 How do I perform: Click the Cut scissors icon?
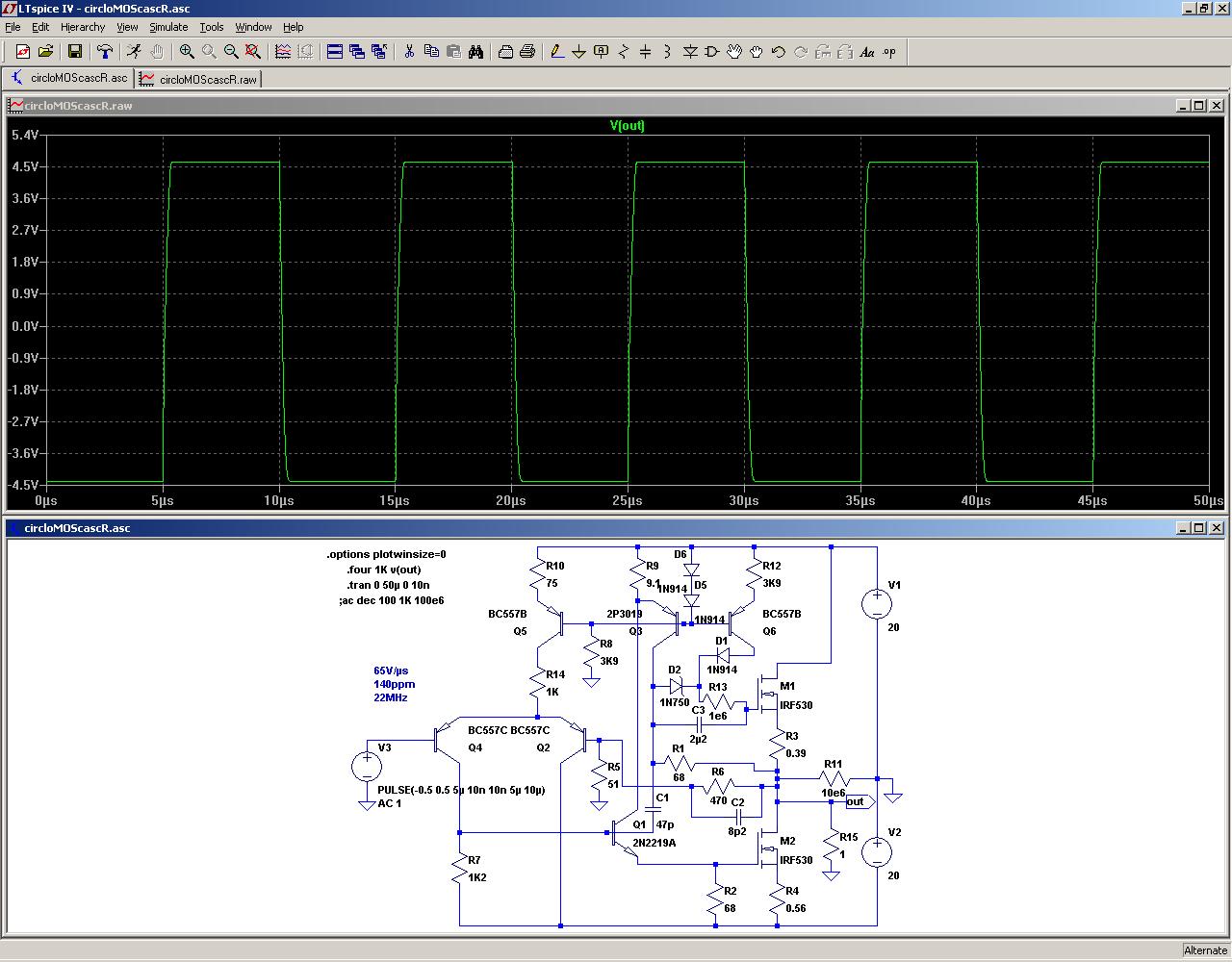[x=409, y=52]
